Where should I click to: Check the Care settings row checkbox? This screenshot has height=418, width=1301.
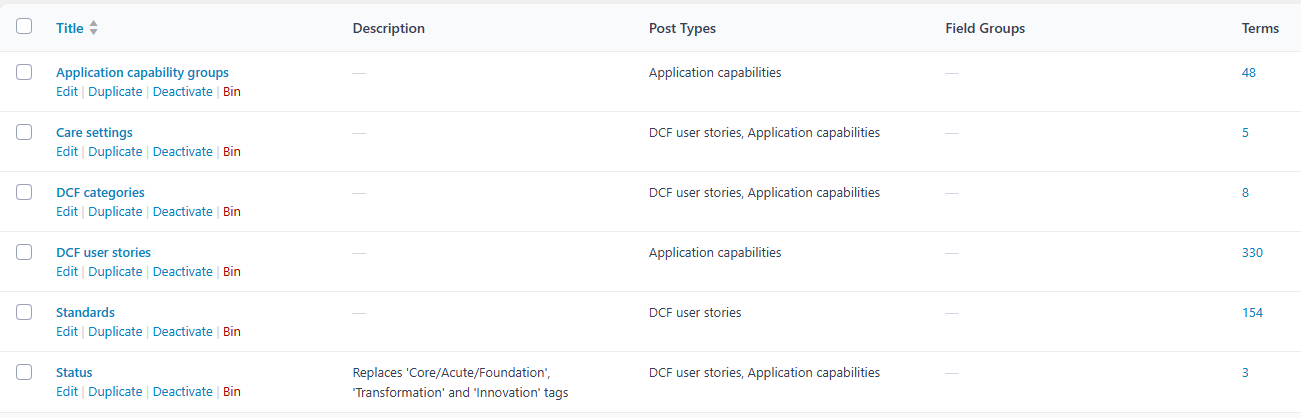click(24, 132)
